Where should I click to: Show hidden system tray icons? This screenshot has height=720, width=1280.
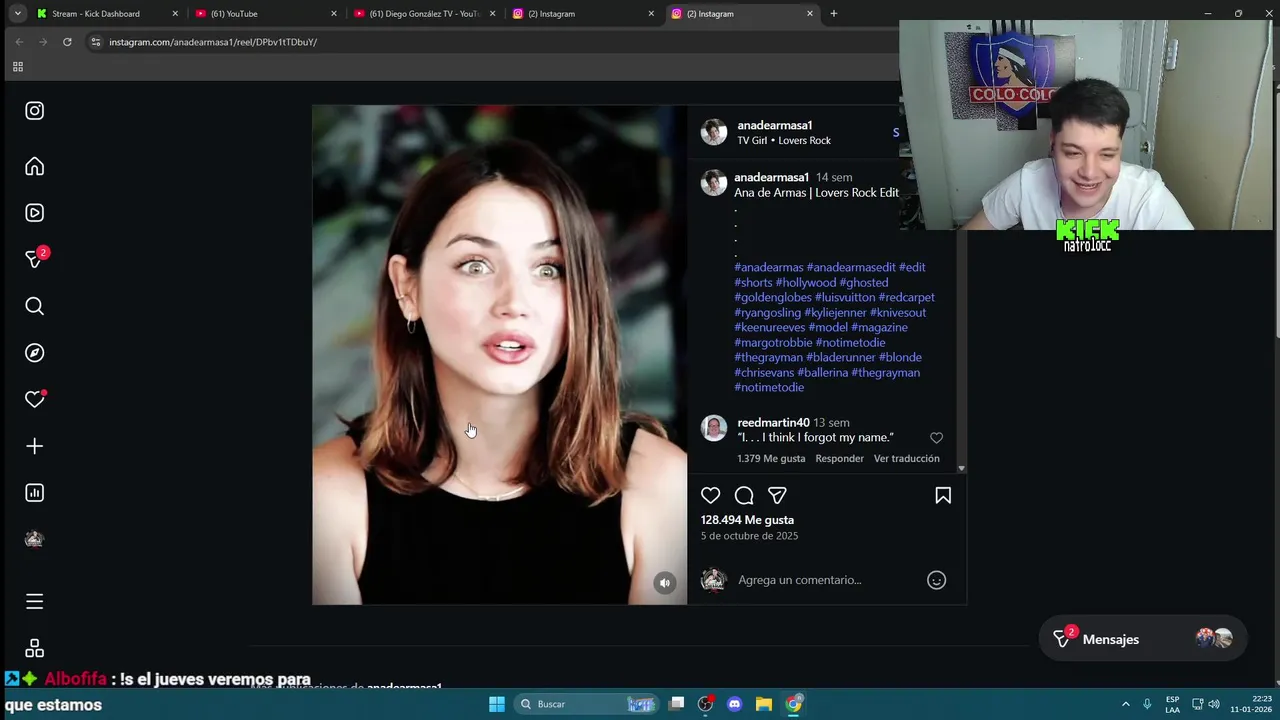[1125, 704]
